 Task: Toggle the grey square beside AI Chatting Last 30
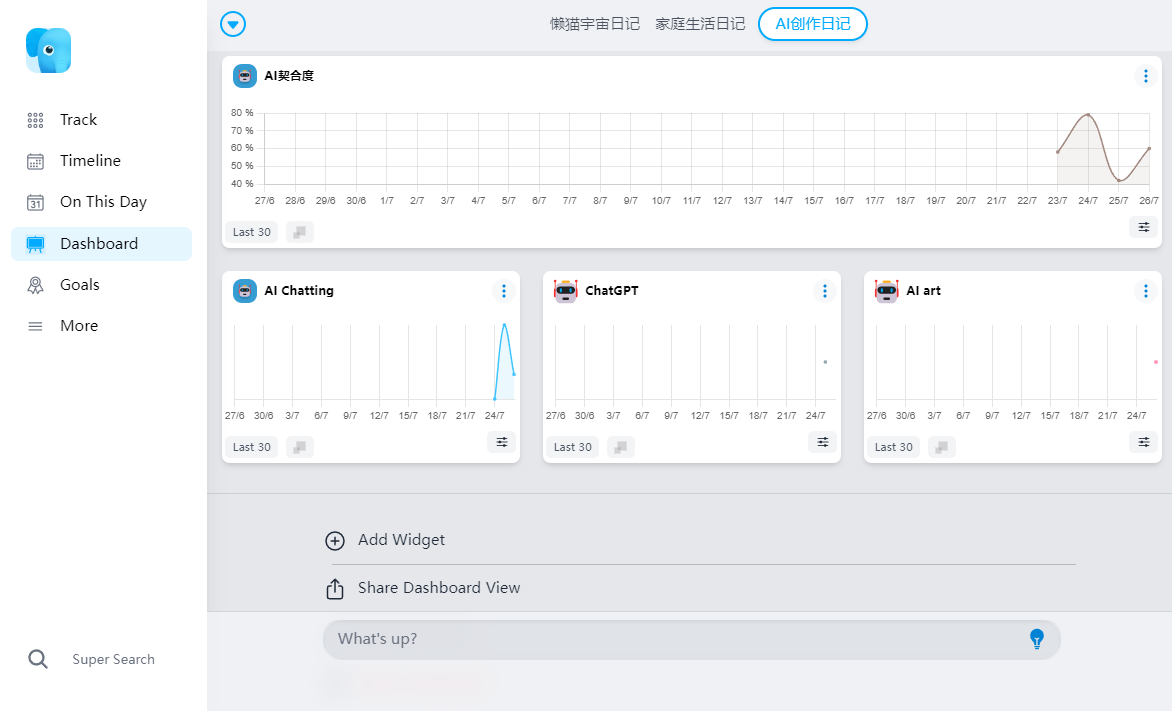[300, 447]
